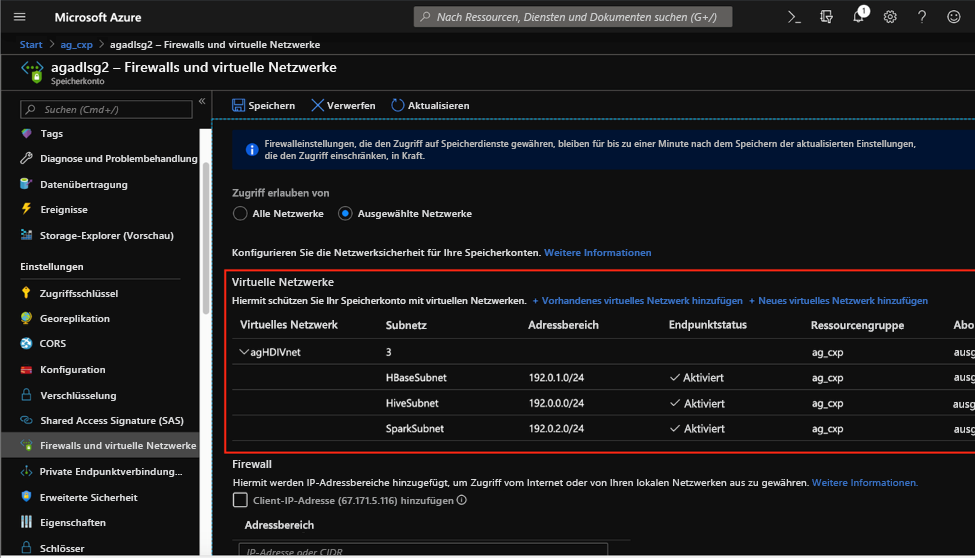Open Cloud Shell from top bar
This screenshot has height=558, width=975.
pos(794,17)
